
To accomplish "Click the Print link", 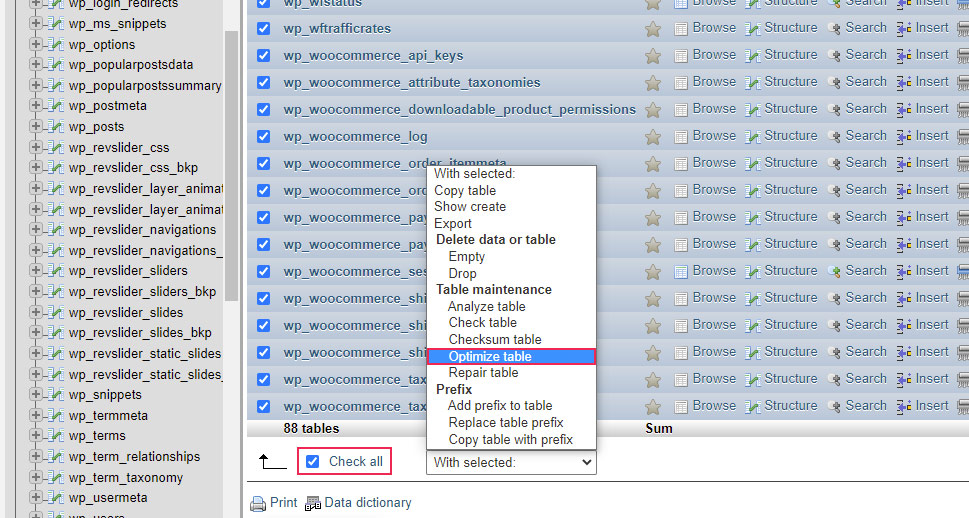I will [283, 503].
